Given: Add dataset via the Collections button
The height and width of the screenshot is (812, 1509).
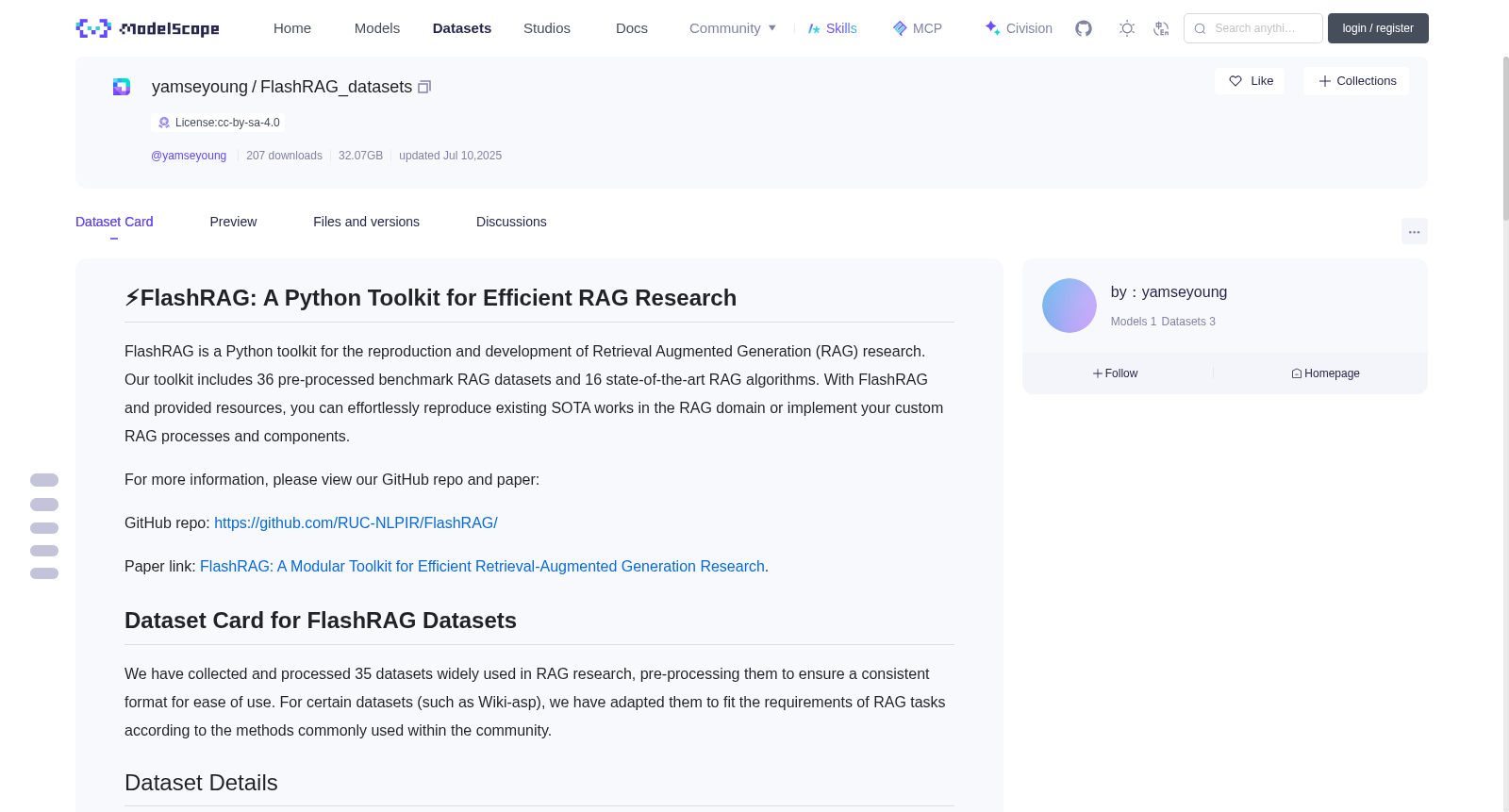Looking at the screenshot, I should click(1356, 81).
